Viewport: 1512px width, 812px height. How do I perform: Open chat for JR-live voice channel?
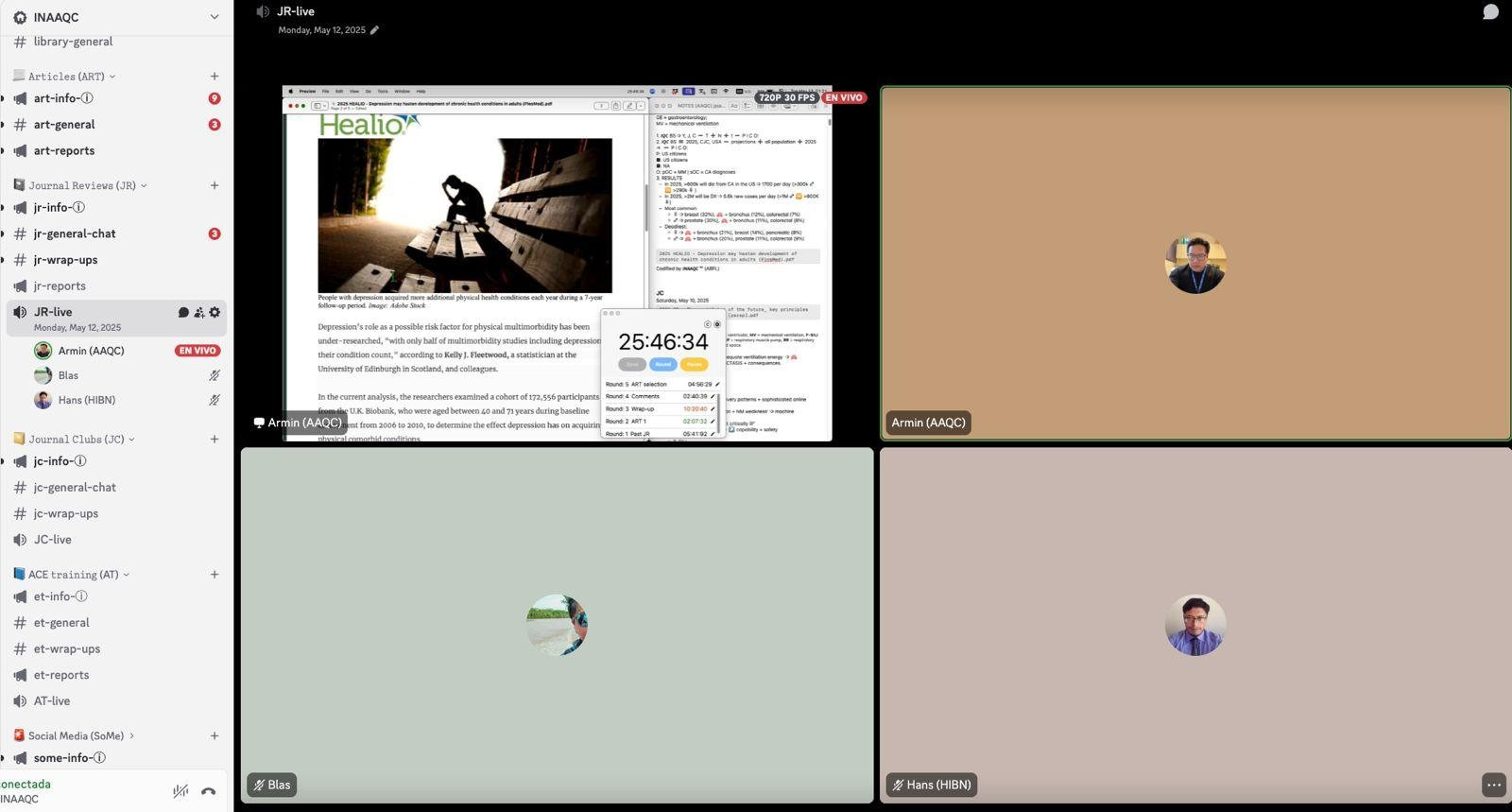(183, 313)
